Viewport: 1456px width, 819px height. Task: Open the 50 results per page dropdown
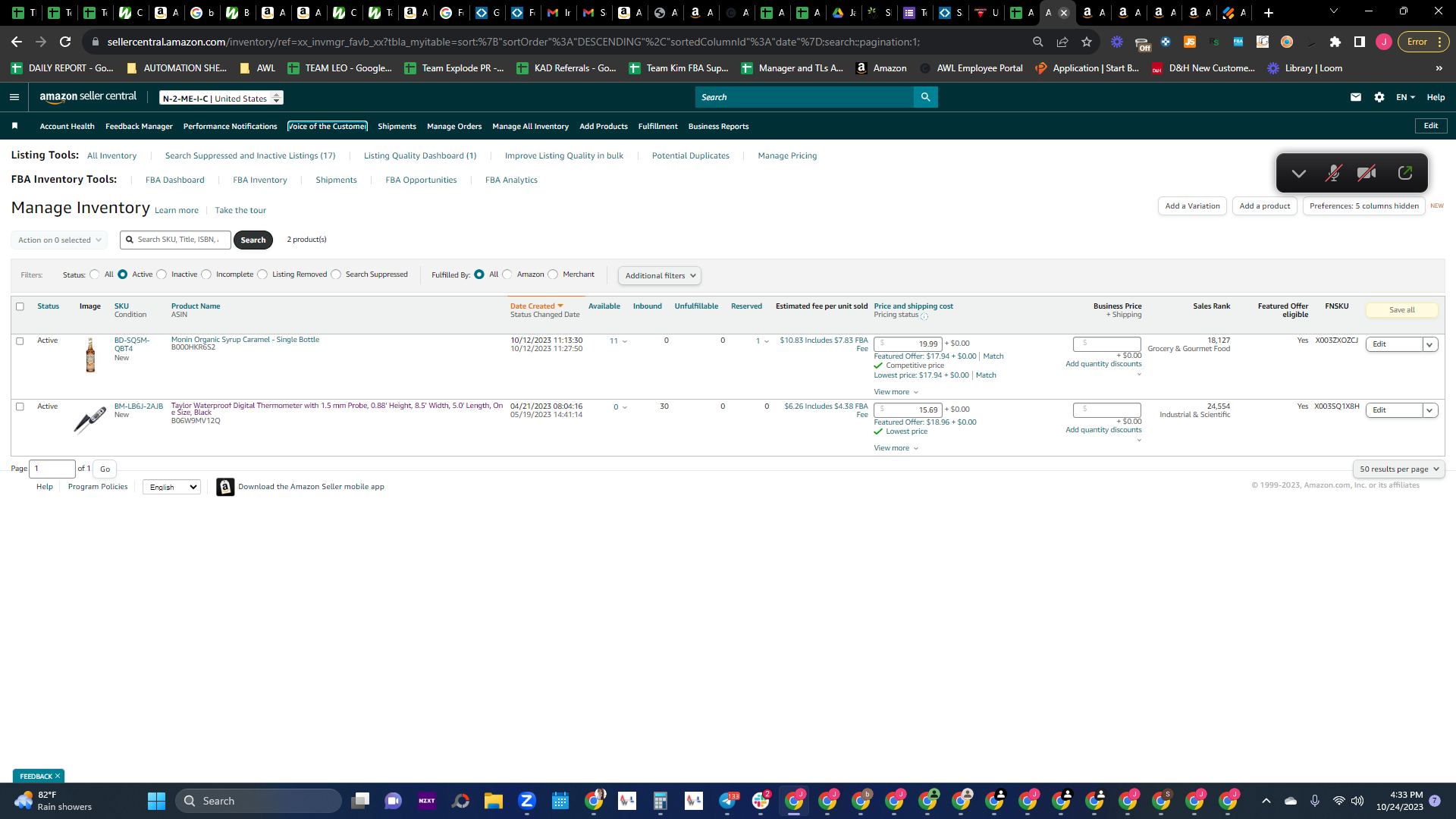click(1398, 469)
